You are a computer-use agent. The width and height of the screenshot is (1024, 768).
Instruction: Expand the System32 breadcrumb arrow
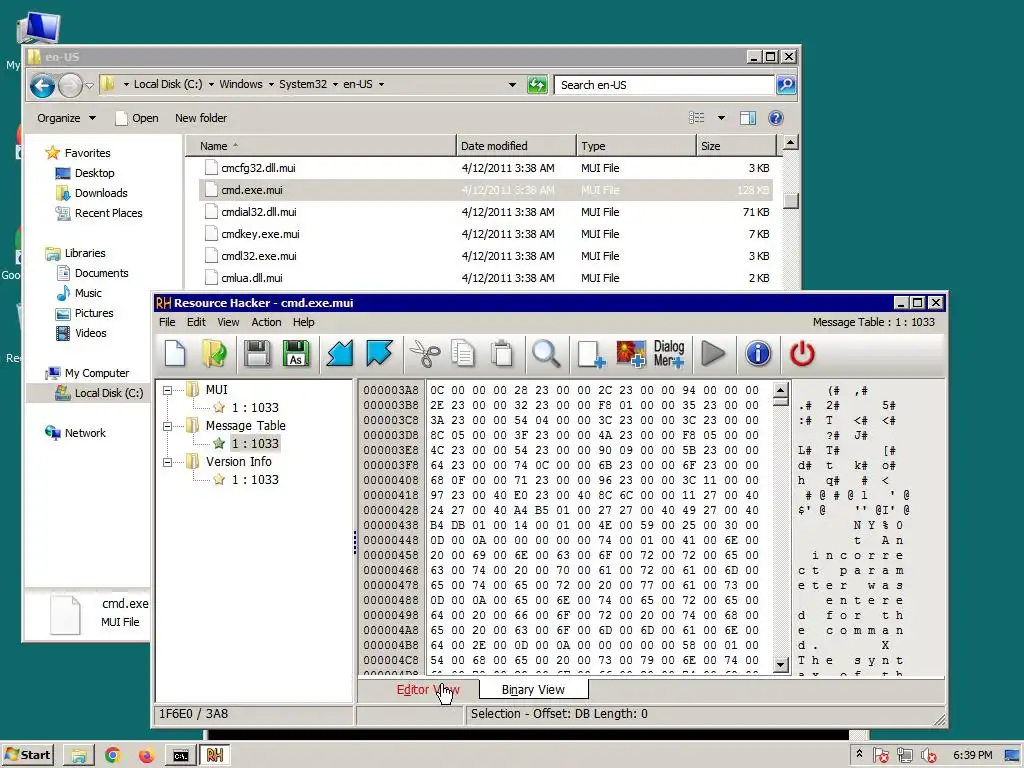click(335, 84)
